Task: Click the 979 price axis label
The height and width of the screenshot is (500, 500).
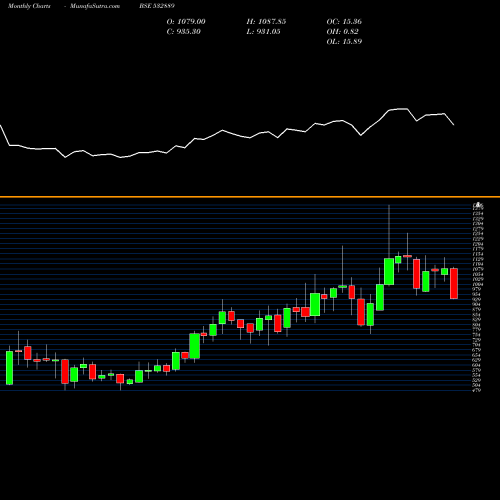Action: (477, 289)
